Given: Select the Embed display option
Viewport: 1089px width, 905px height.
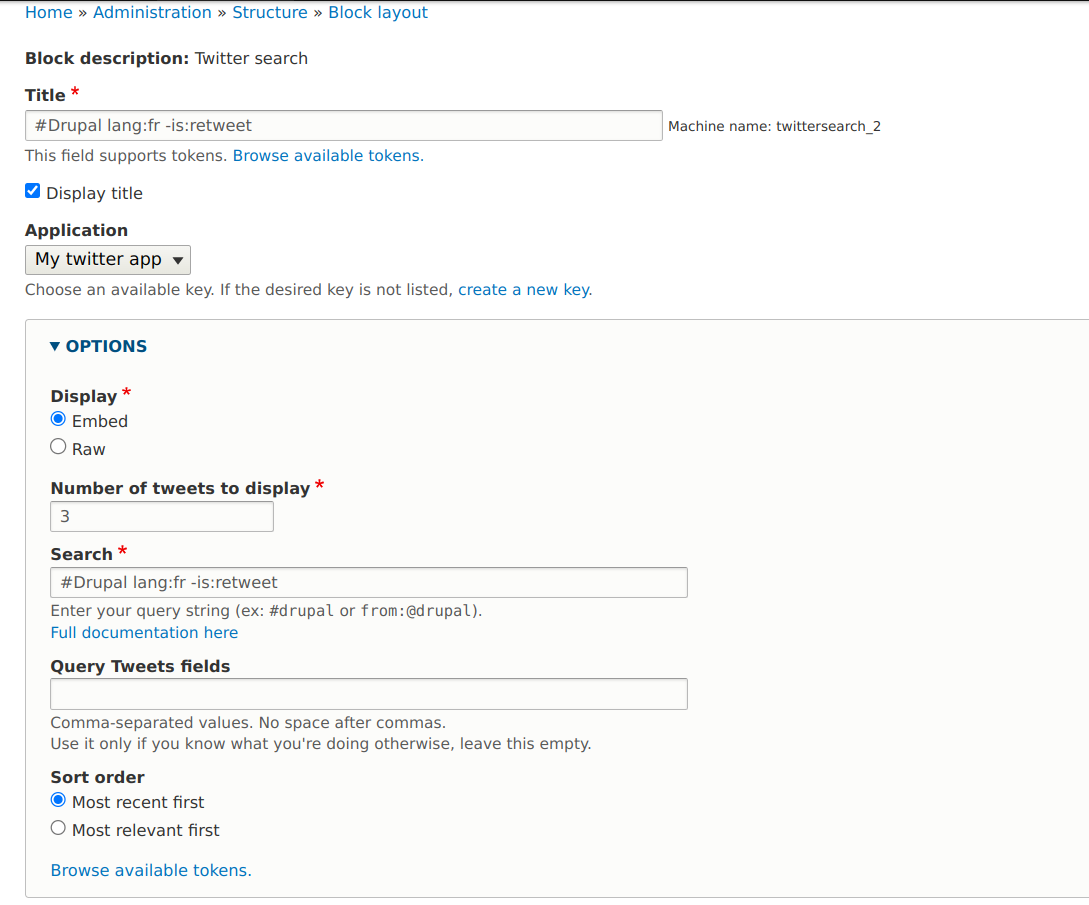Looking at the screenshot, I should (58, 420).
